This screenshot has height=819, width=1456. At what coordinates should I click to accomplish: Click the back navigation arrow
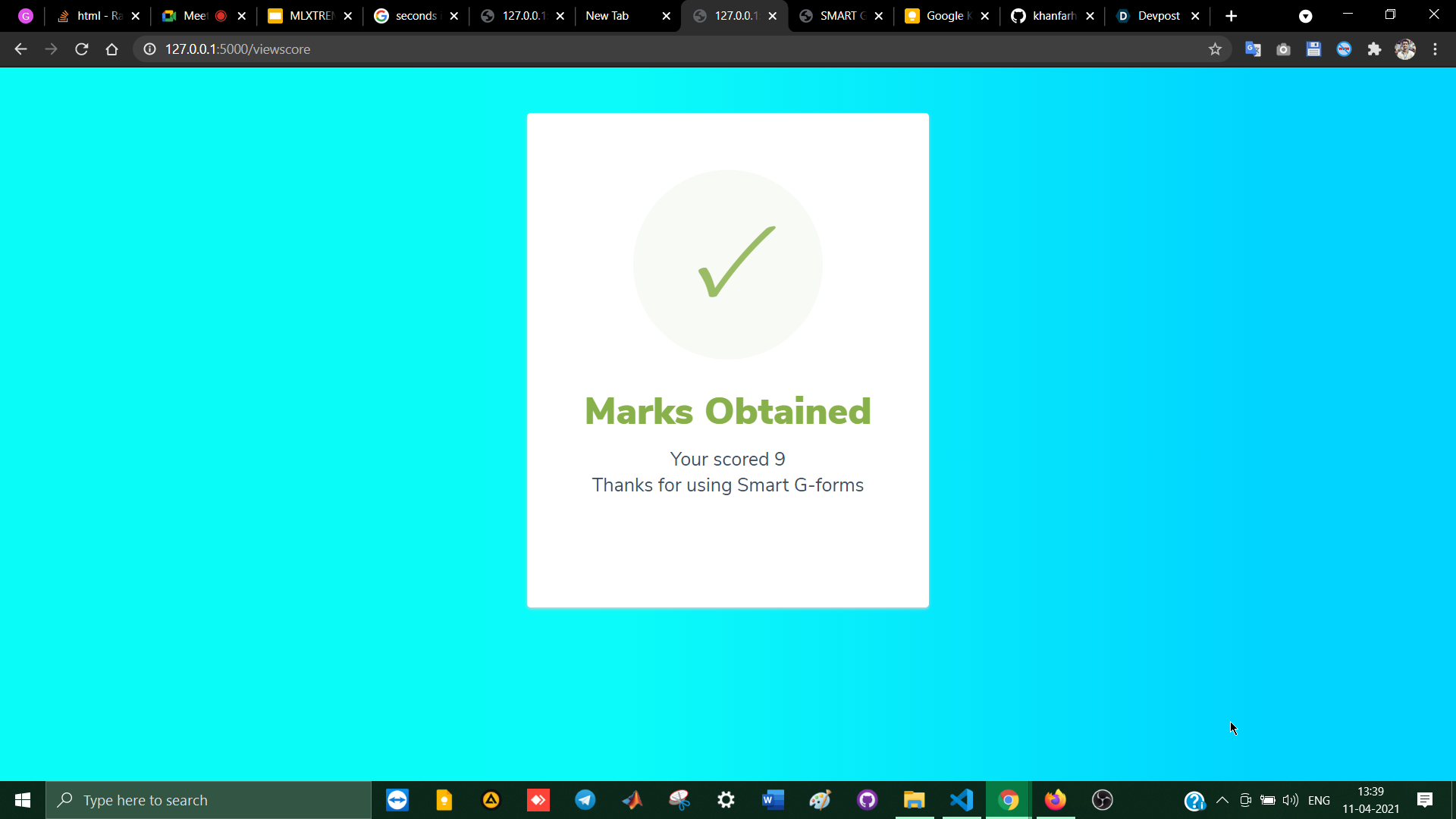point(20,49)
